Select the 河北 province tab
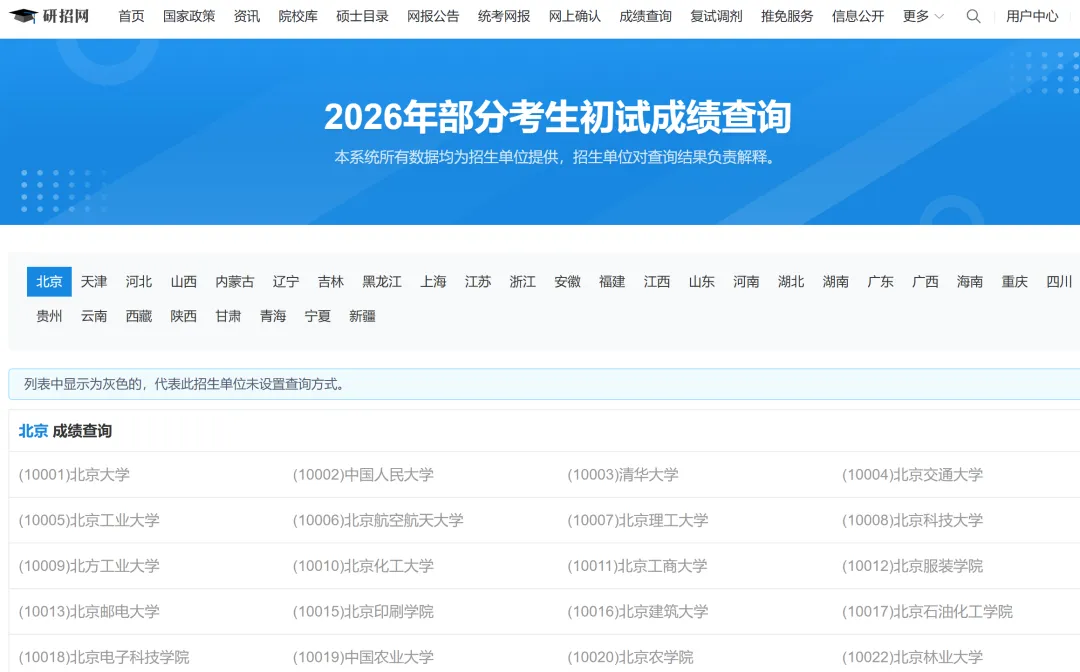The height and width of the screenshot is (672, 1080). click(138, 282)
